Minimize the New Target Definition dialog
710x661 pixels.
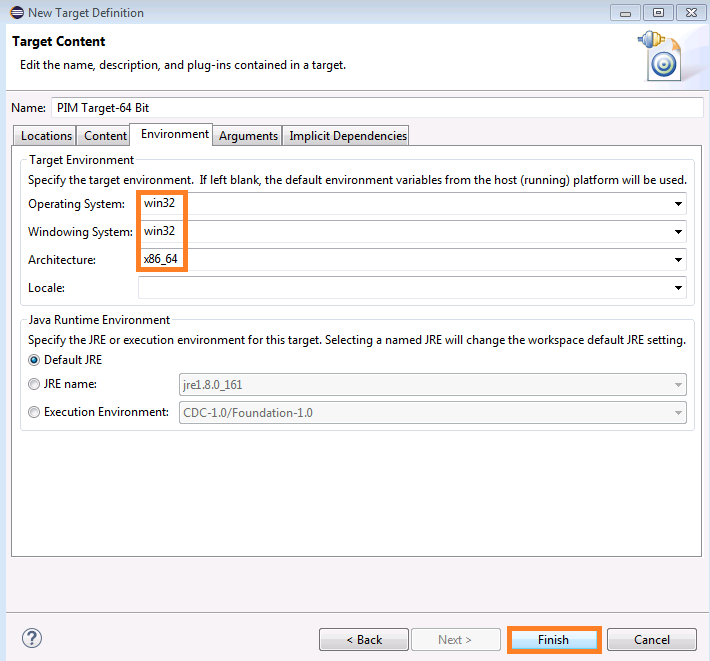coord(625,13)
